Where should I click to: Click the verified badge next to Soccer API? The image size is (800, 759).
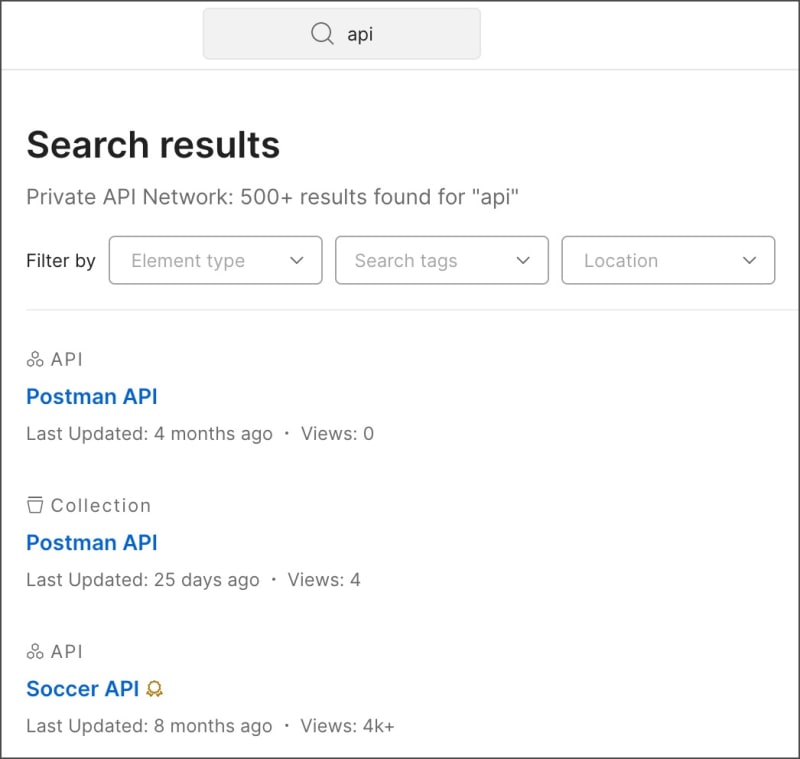coord(153,688)
